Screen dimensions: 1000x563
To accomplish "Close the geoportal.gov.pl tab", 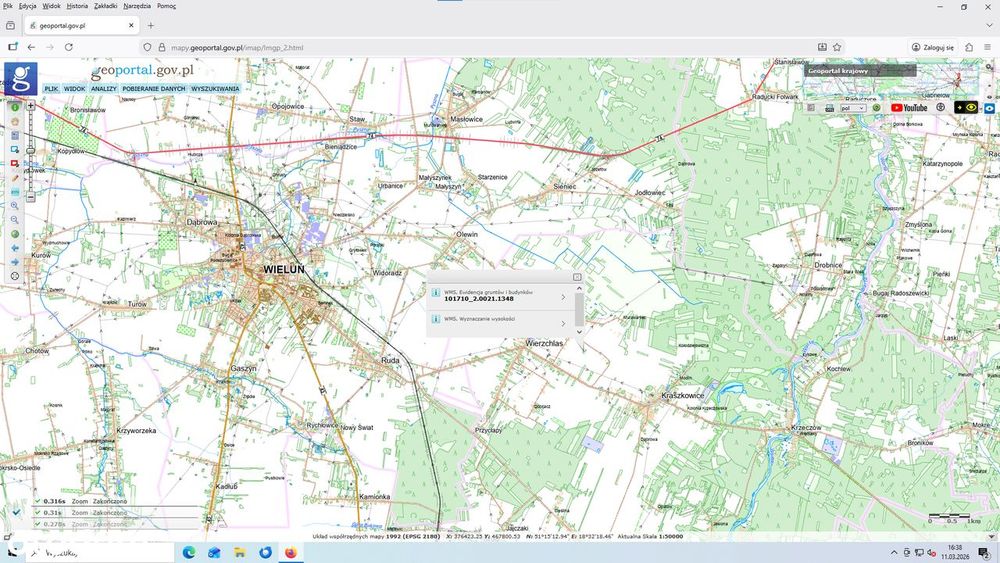I will [131, 26].
